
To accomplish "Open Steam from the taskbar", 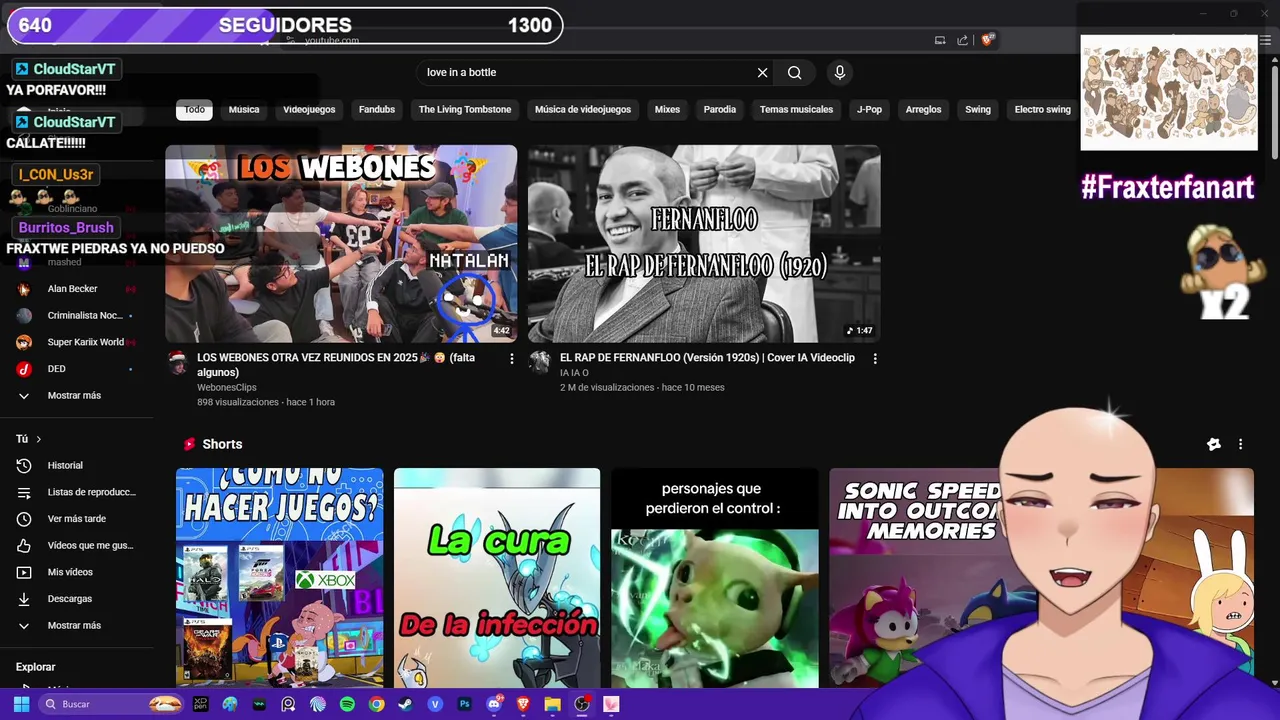I will click(x=405, y=704).
